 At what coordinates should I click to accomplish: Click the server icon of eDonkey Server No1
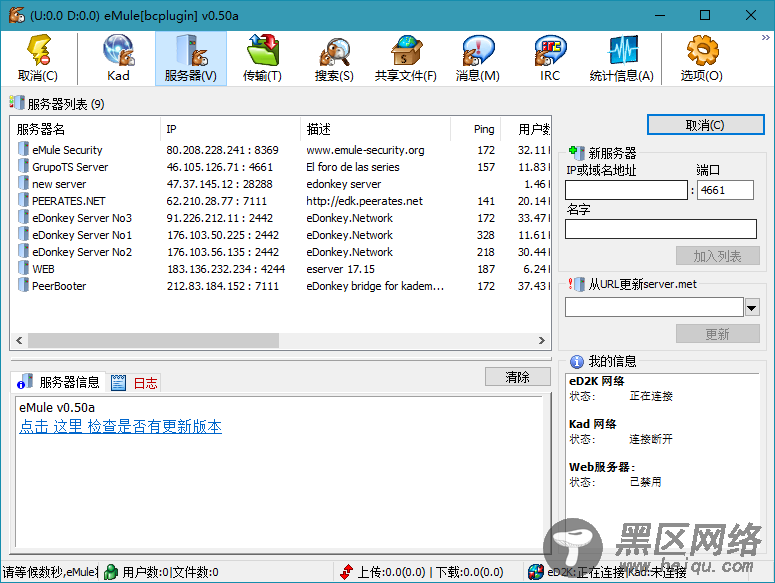click(23, 234)
